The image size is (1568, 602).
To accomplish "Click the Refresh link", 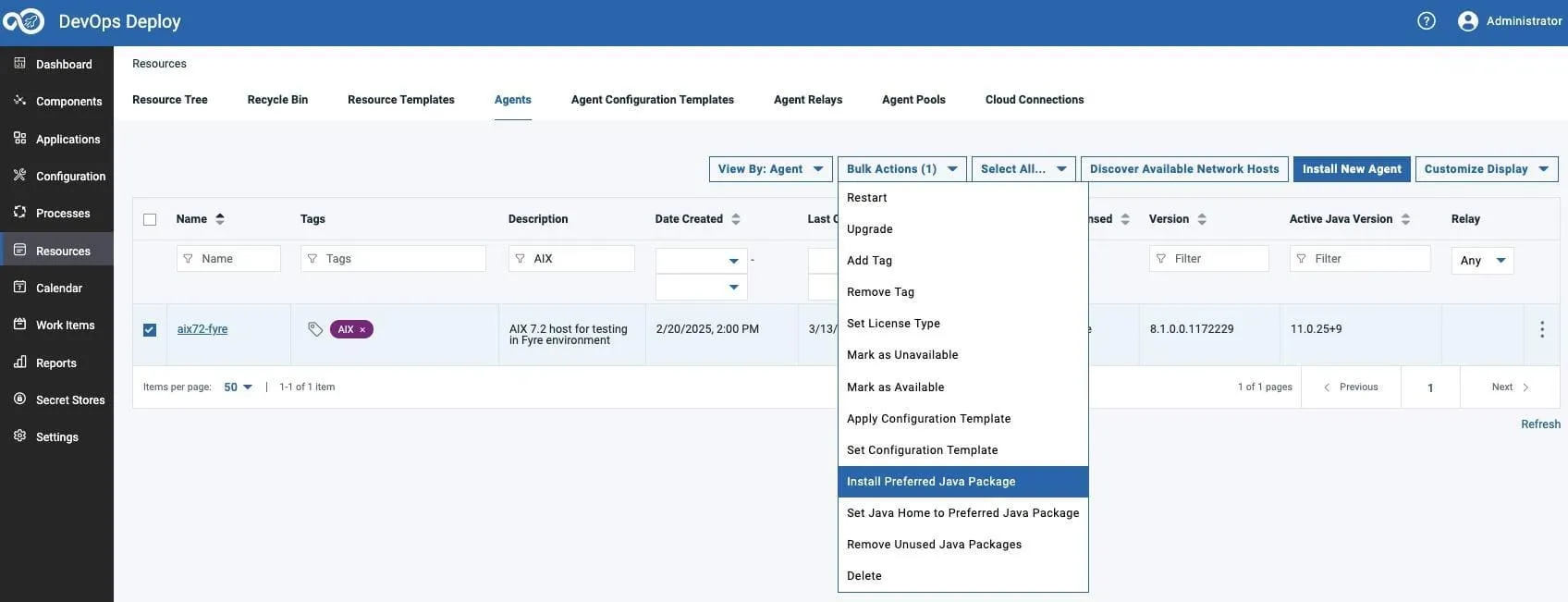I will point(1540,424).
